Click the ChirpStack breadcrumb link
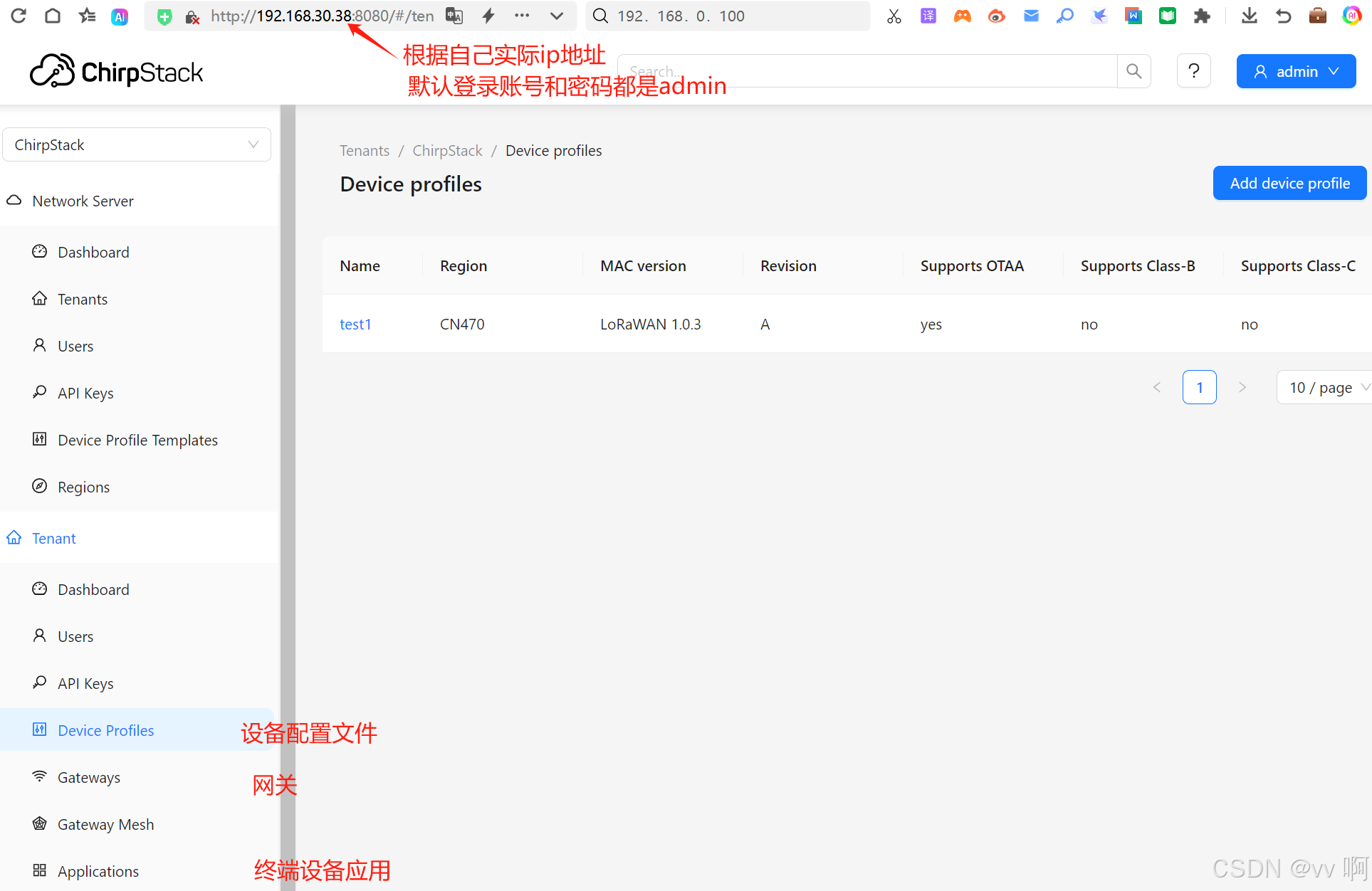This screenshot has height=891, width=1372. (x=447, y=151)
